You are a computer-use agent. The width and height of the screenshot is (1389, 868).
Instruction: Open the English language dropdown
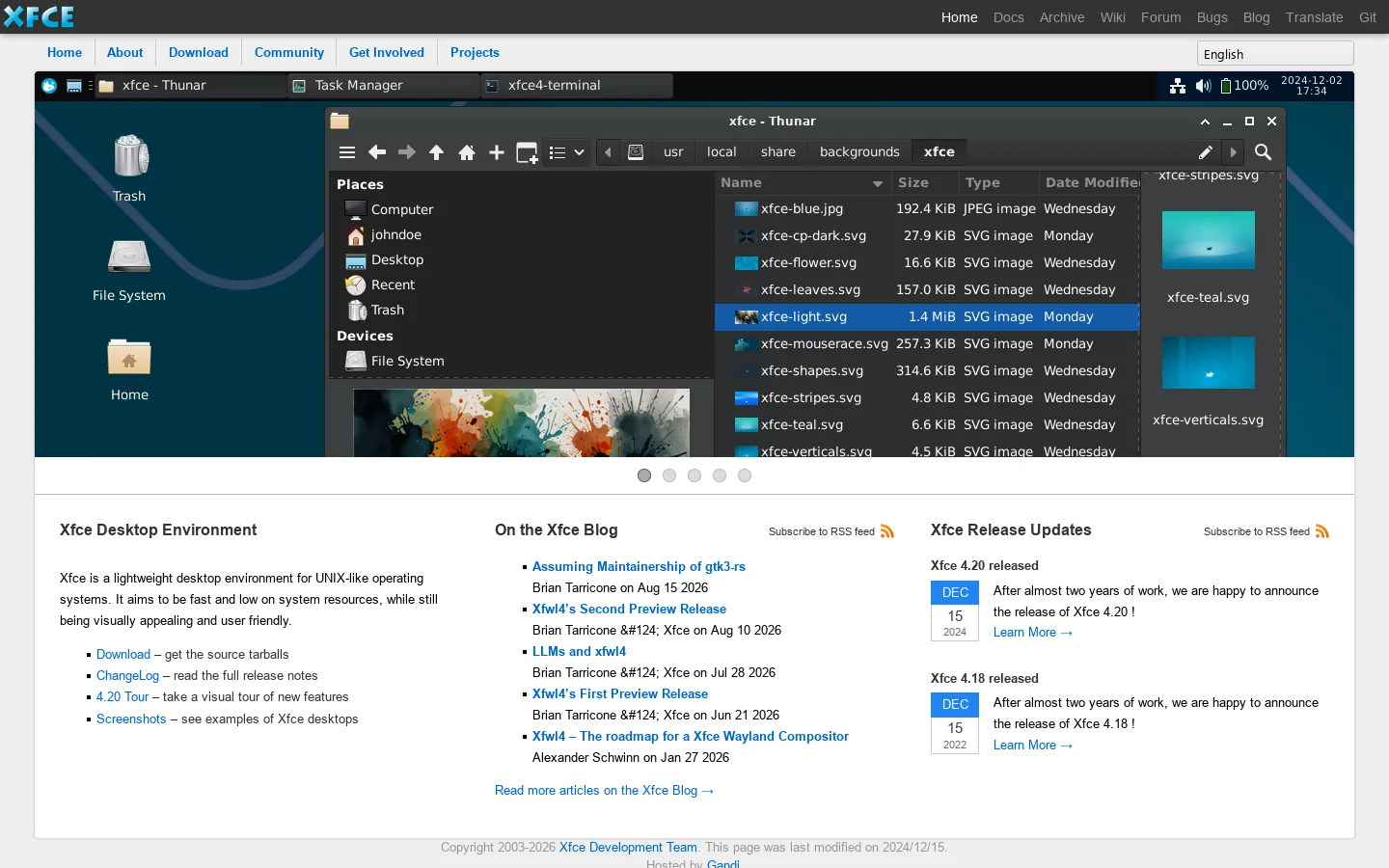pos(1275,54)
